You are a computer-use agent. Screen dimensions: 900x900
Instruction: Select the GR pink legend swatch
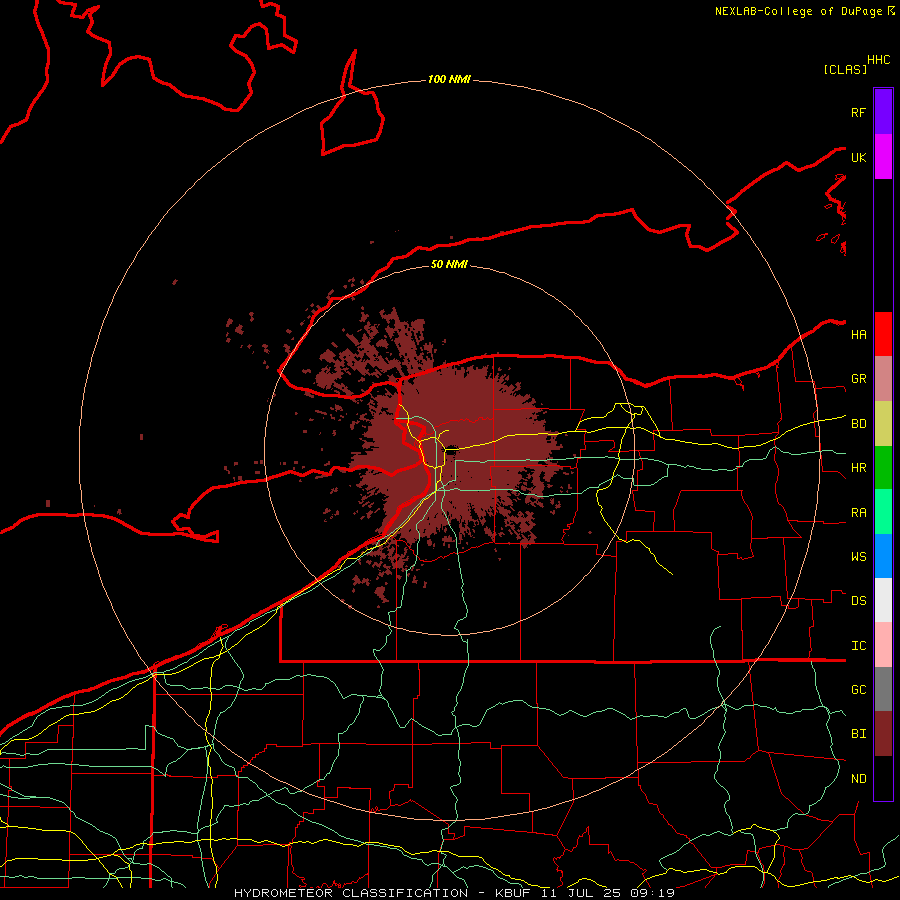(883, 378)
